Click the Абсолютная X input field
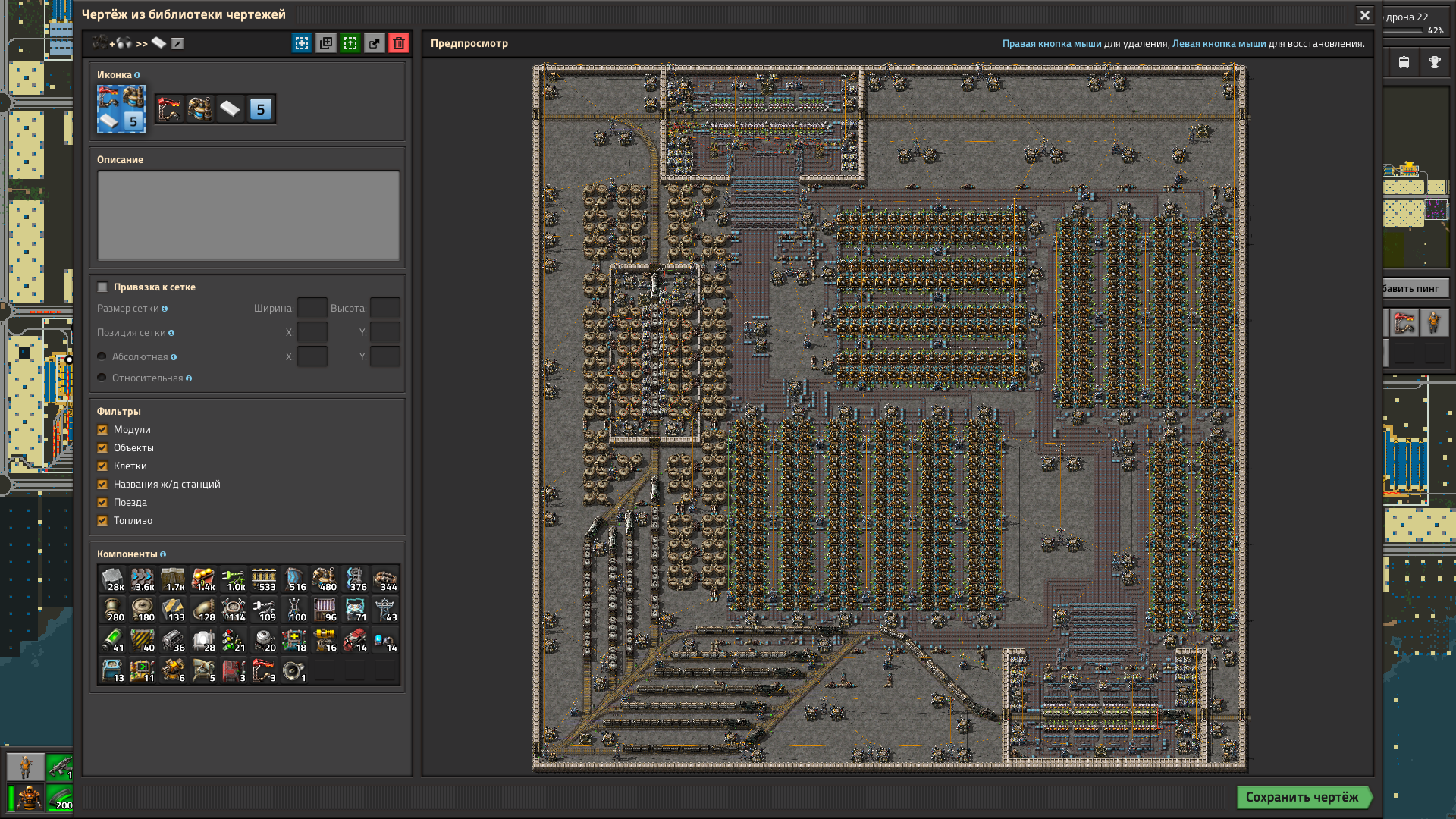 point(312,357)
